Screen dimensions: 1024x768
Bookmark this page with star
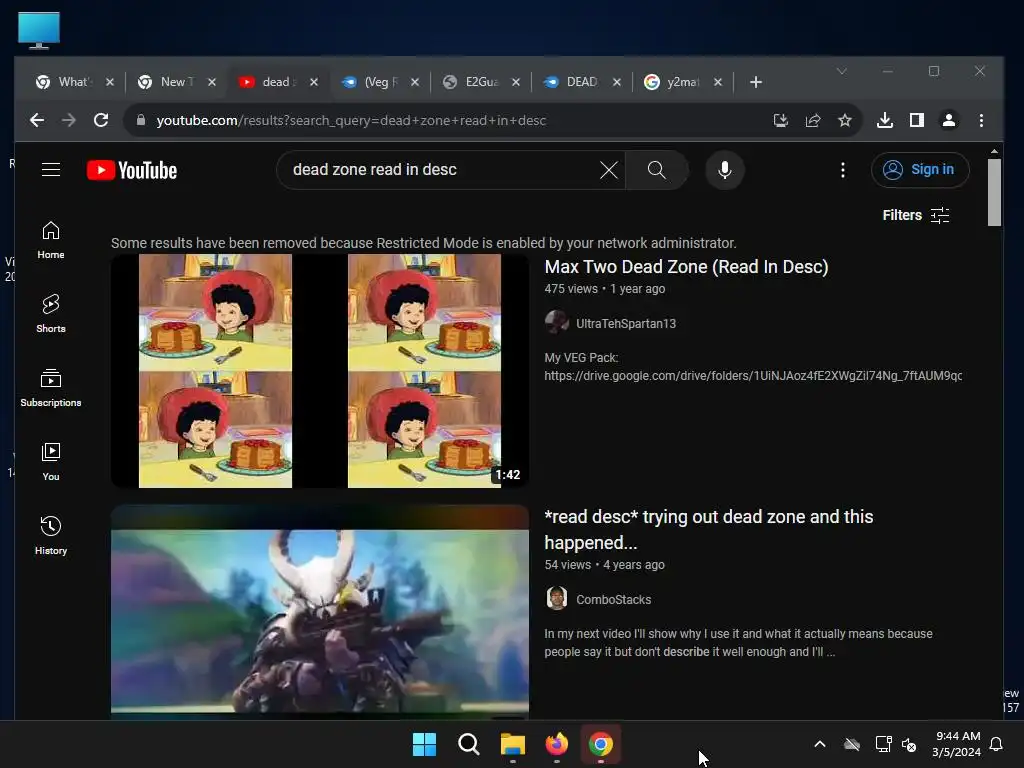click(x=844, y=120)
